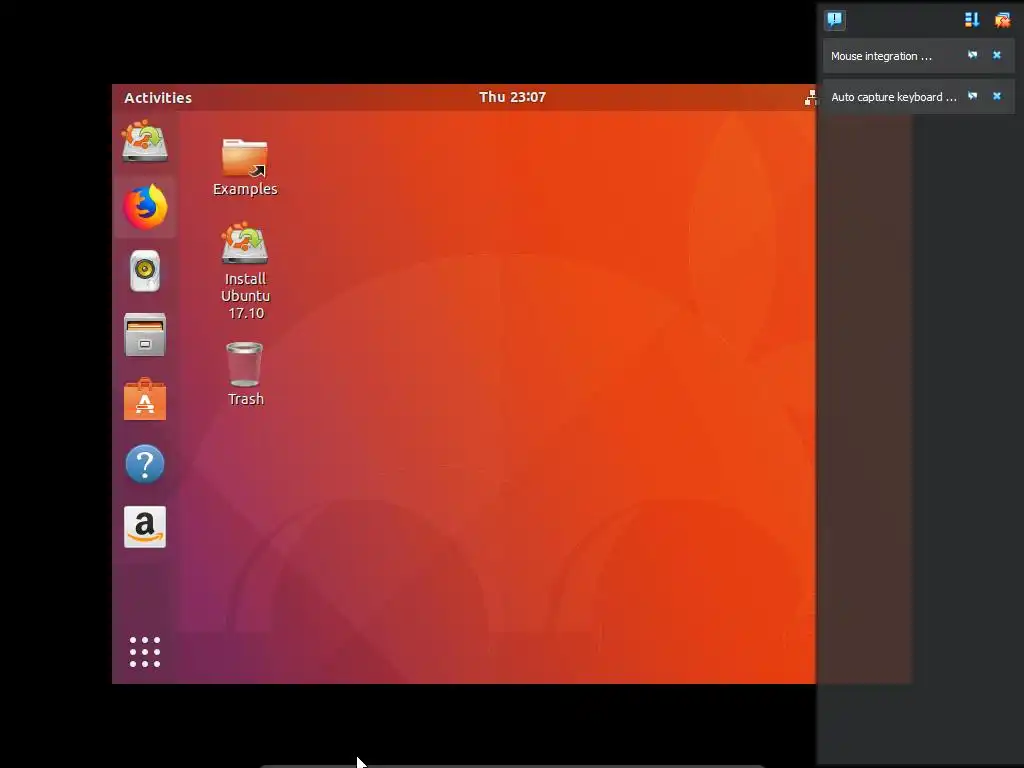Open Amazon launcher in the dock
This screenshot has width=1024, height=768.
145,527
